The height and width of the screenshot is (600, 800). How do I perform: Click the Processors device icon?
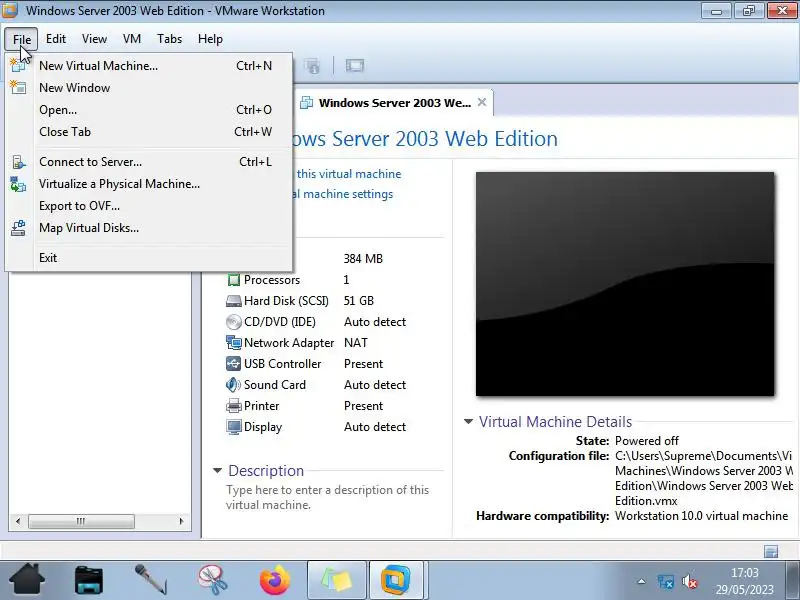pos(234,280)
